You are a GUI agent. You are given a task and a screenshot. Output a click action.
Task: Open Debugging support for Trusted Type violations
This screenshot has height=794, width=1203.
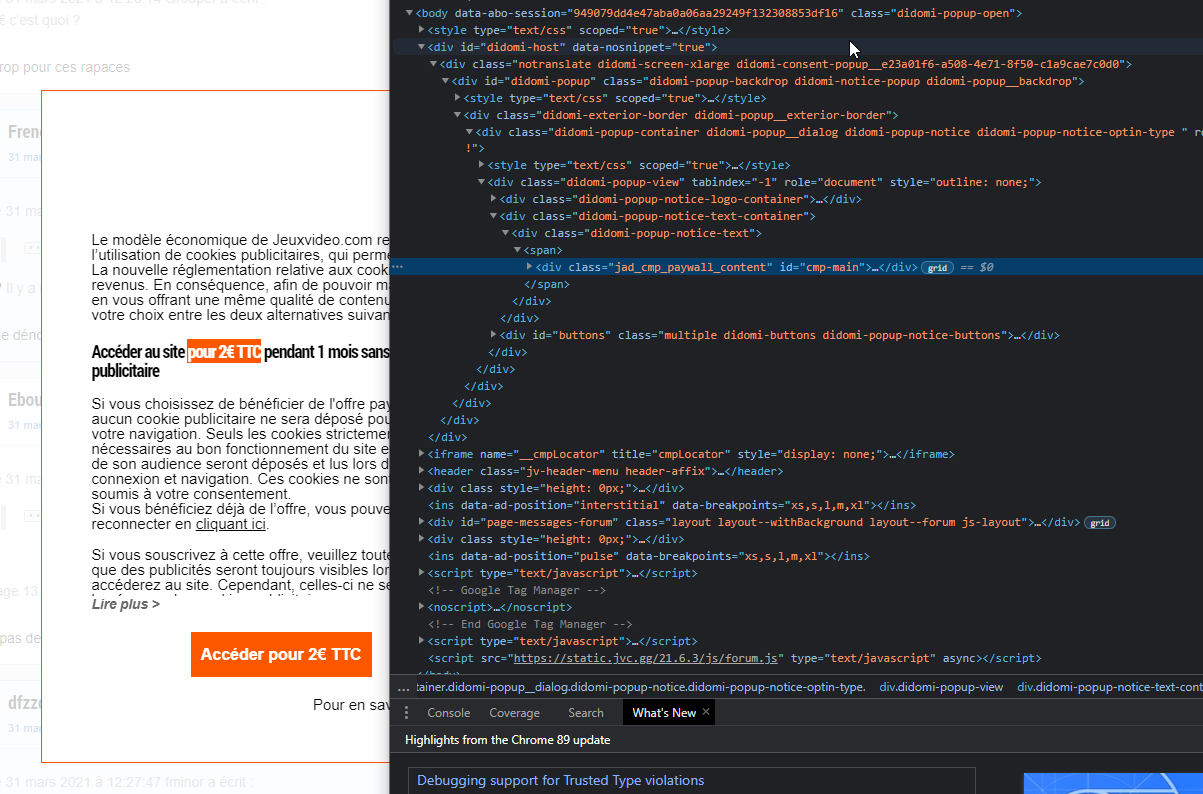[x=560, y=780]
